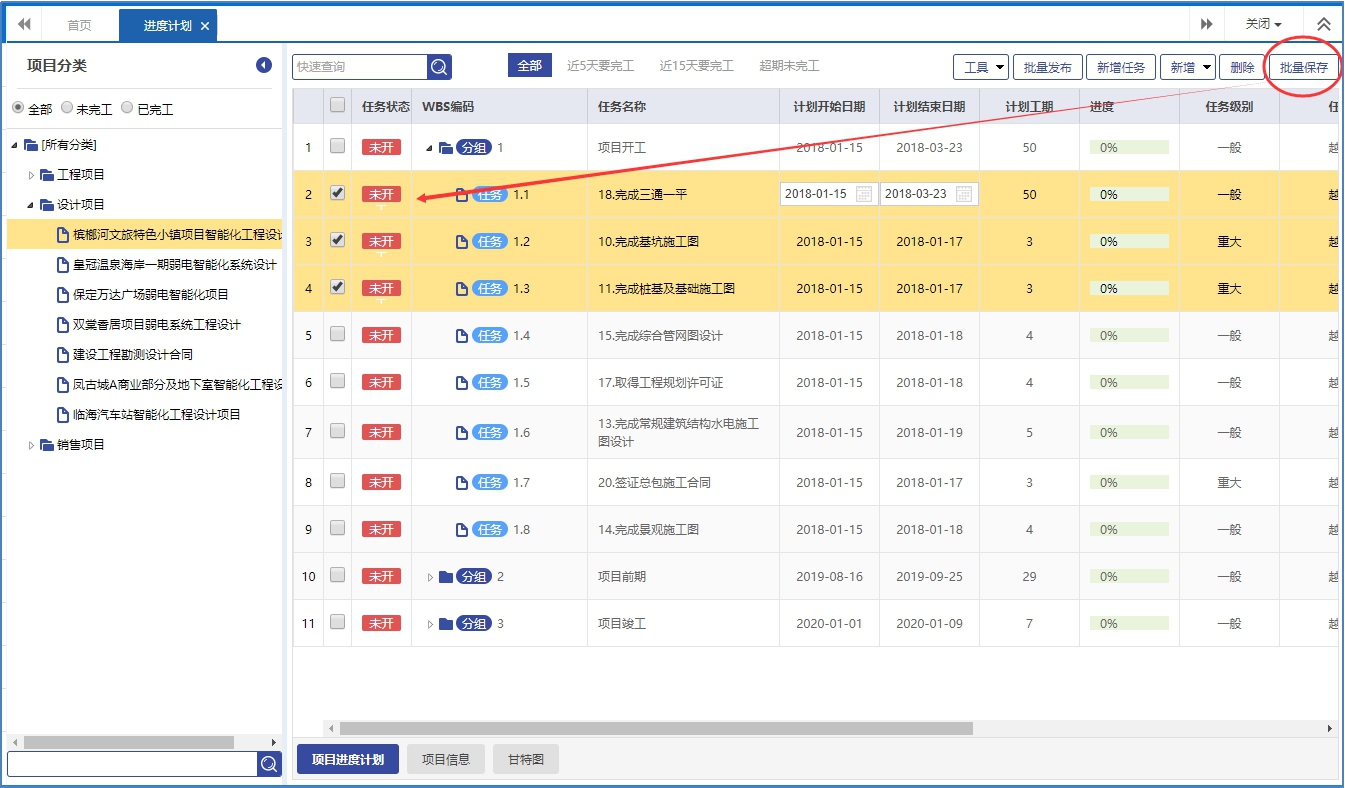Image resolution: width=1345 pixels, height=788 pixels.
Task: Click the quick search magnifier icon
Action: (x=439, y=67)
